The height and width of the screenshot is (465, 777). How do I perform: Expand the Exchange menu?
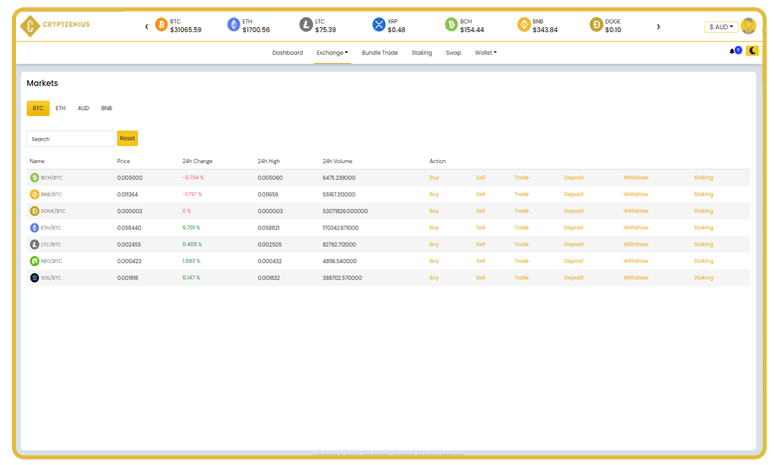[332, 52]
